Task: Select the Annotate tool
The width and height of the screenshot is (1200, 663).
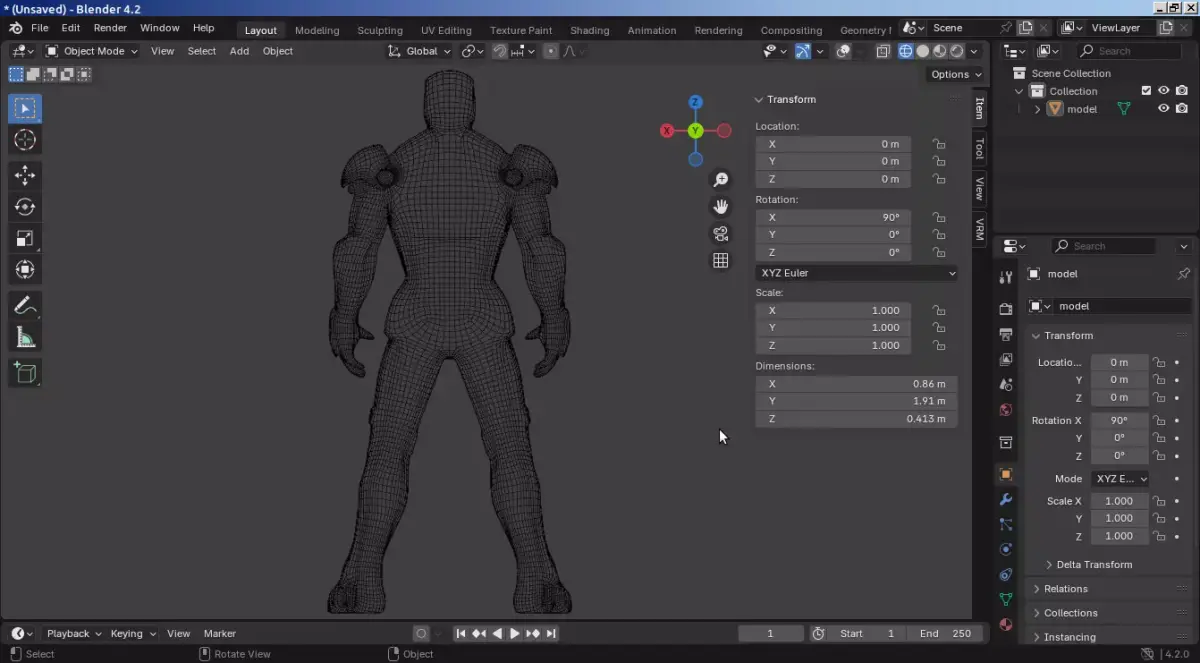Action: pos(25,305)
